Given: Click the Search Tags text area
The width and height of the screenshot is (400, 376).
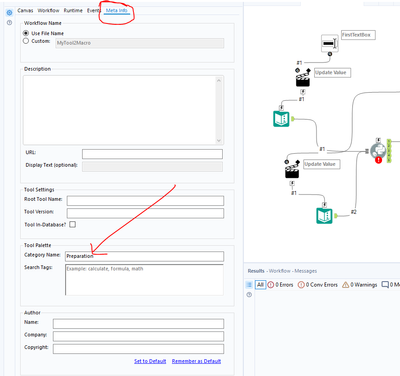Looking at the screenshot, I should point(144,280).
